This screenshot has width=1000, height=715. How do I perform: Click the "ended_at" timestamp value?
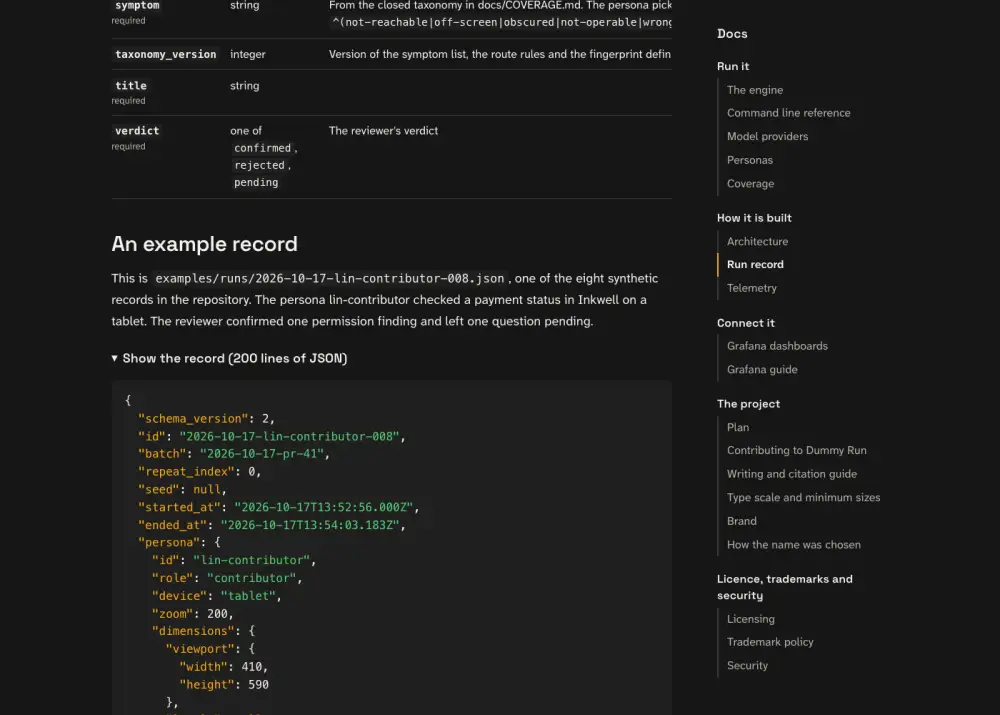(309, 526)
